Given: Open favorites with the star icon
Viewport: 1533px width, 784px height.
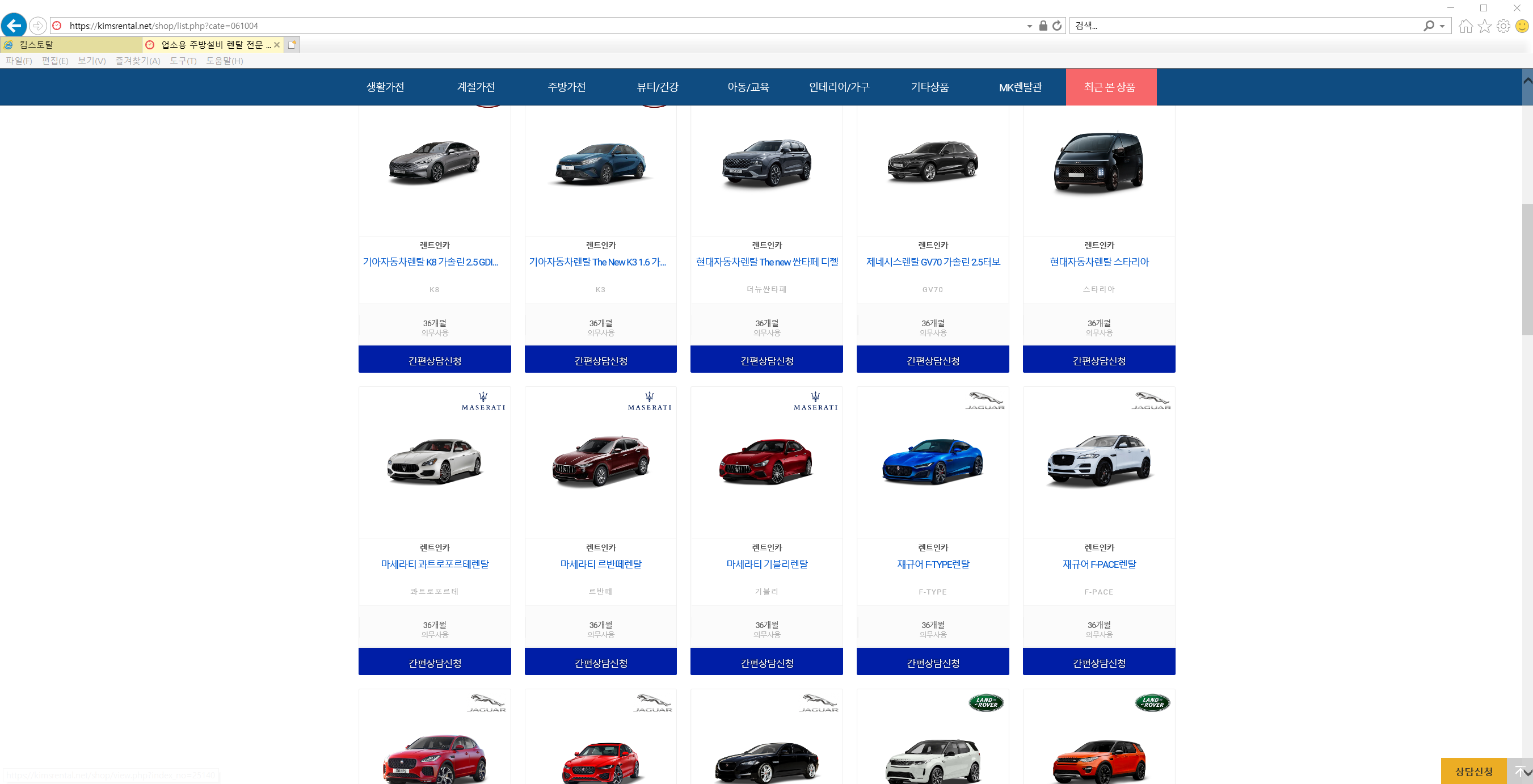Looking at the screenshot, I should point(1485,26).
